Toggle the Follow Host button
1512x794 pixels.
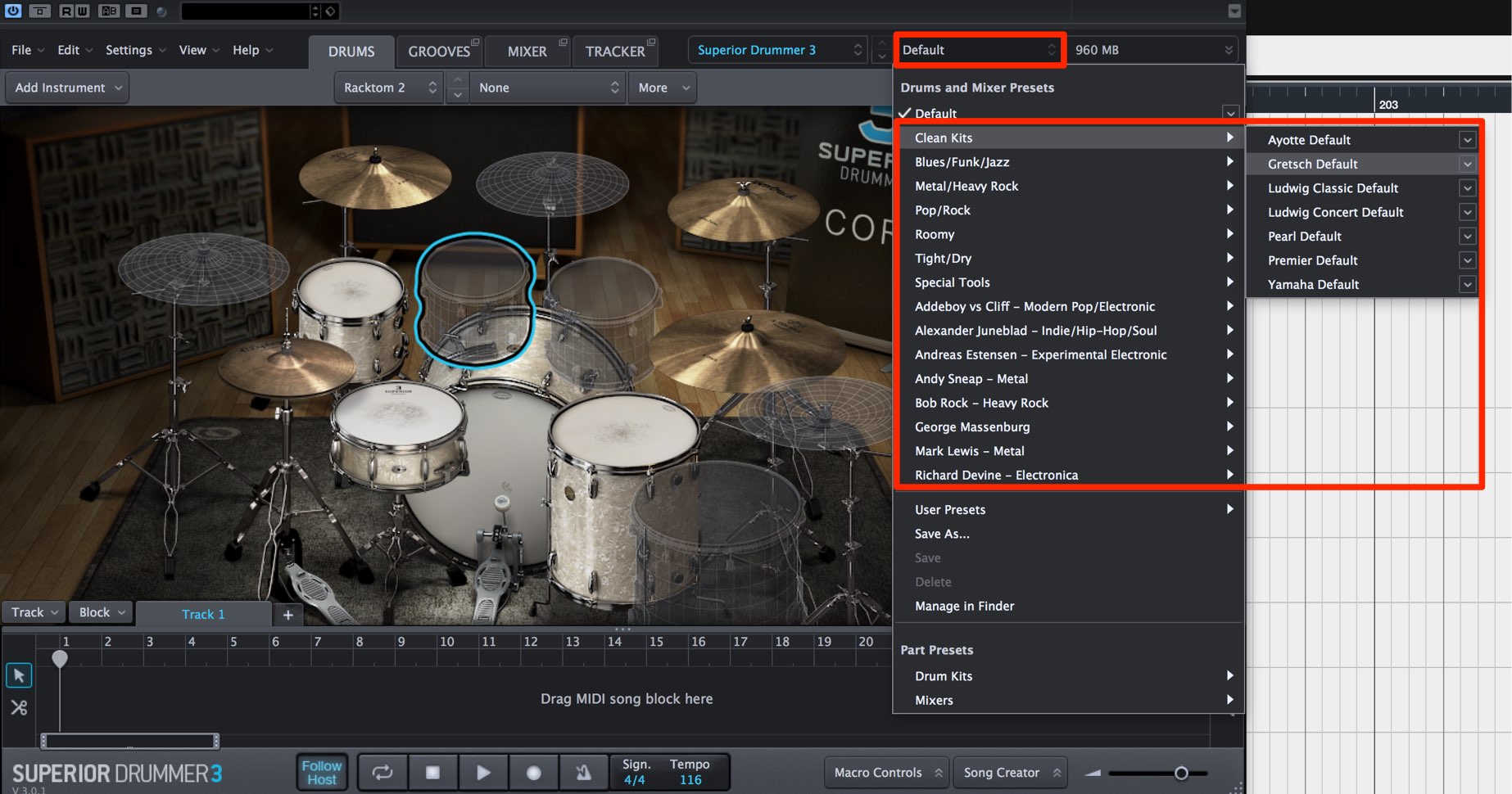coord(322,772)
